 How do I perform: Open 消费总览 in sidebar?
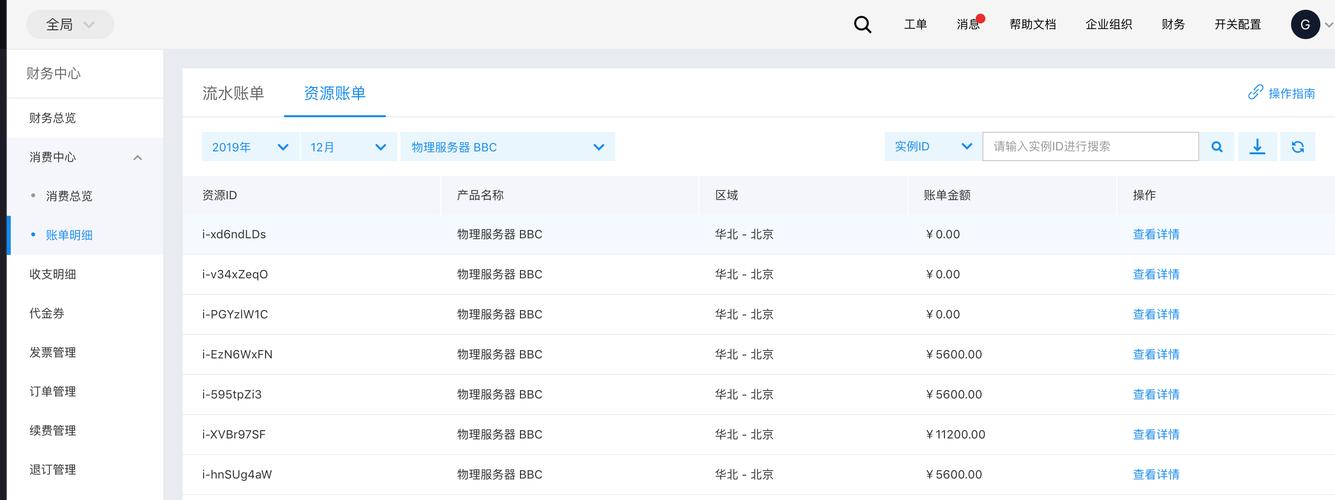(x=69, y=196)
